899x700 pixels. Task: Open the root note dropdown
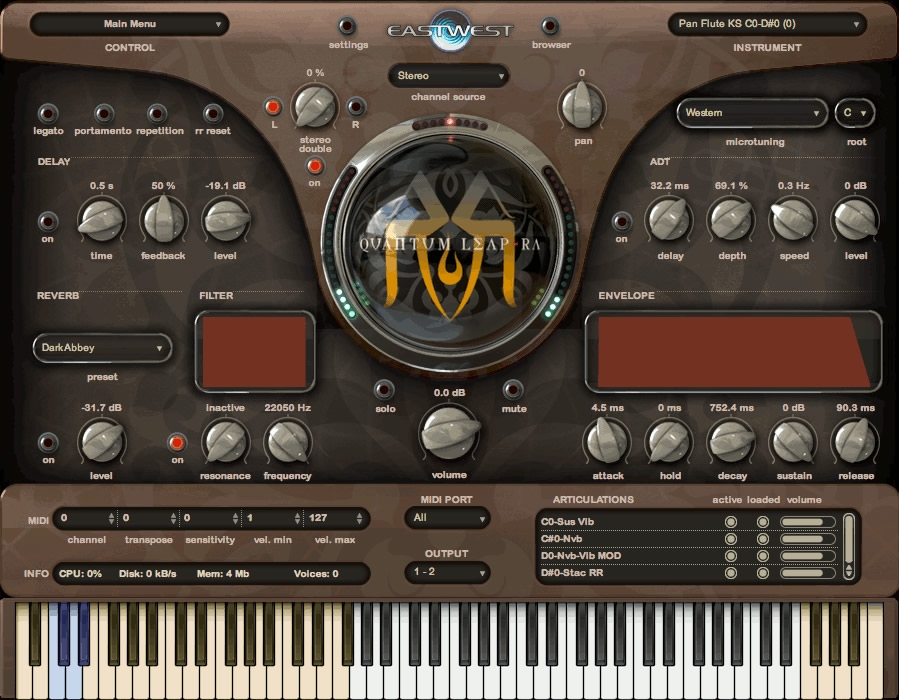[854, 113]
